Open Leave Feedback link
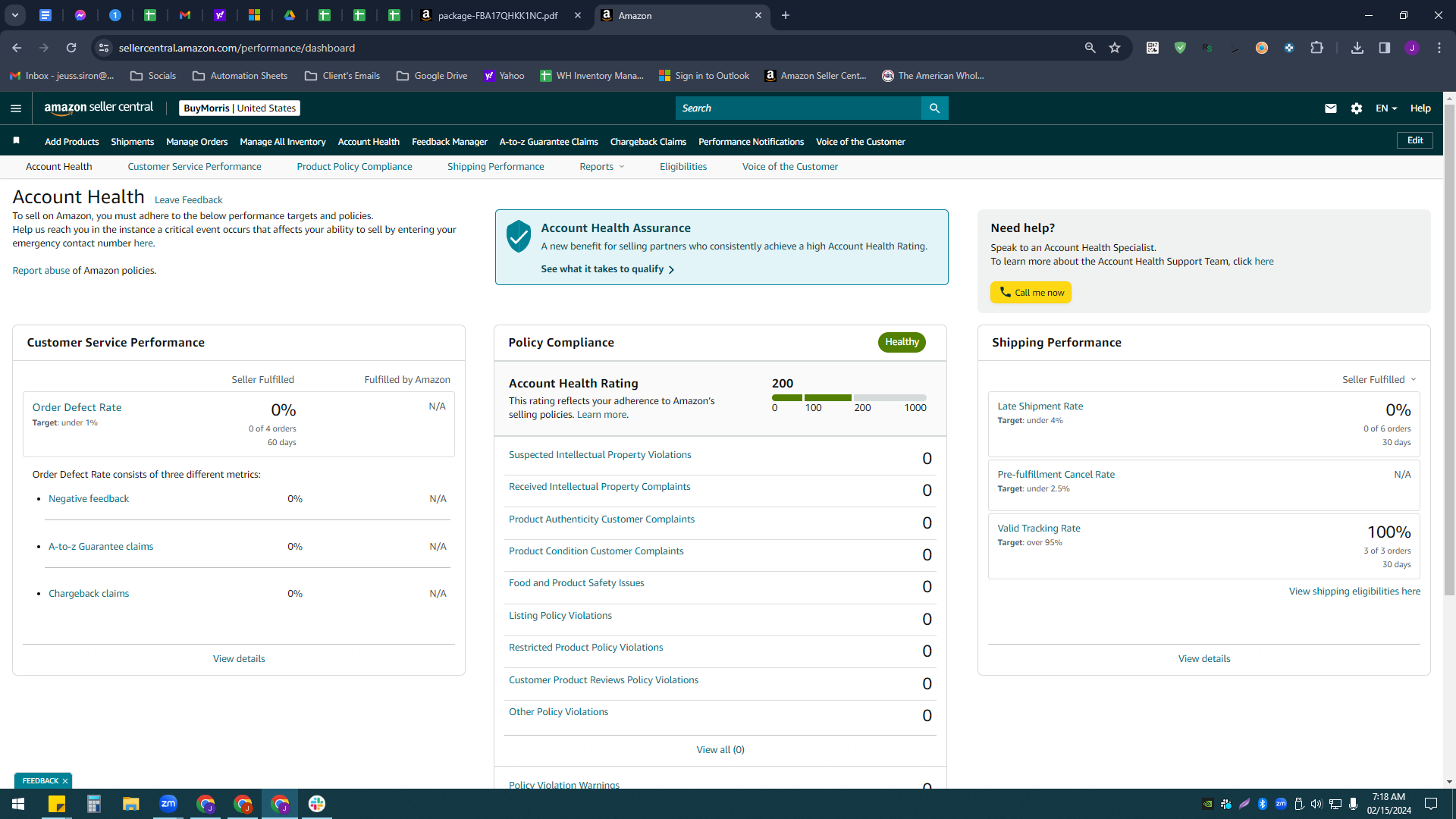This screenshot has width=1456, height=819. 188,200
